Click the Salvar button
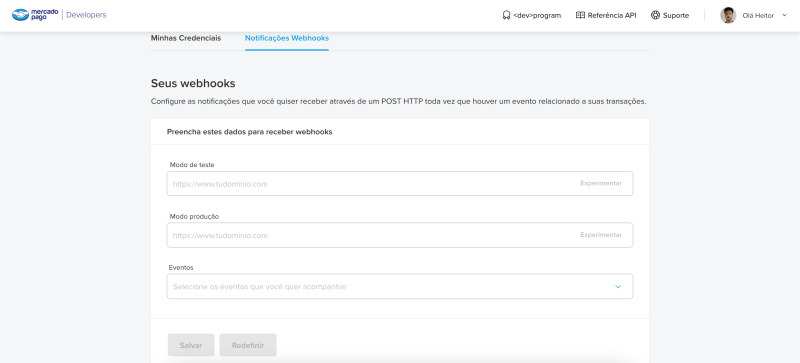 pyautogui.click(x=191, y=345)
